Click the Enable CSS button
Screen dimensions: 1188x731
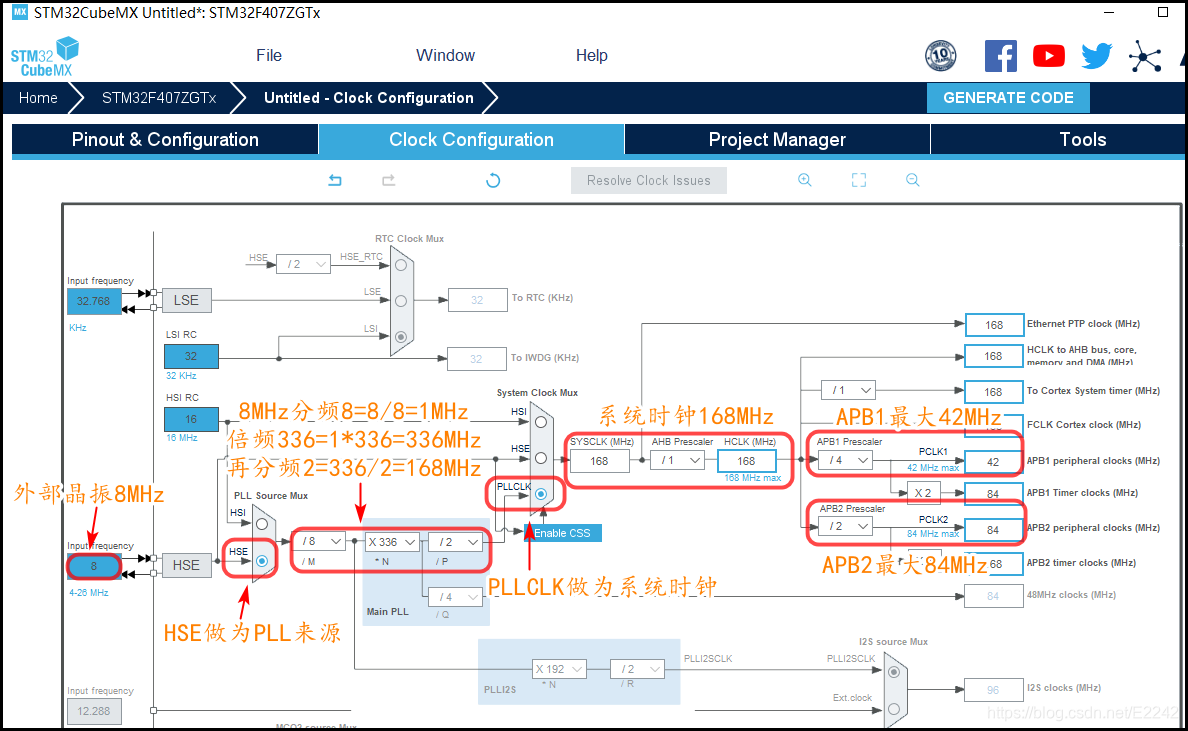563,533
